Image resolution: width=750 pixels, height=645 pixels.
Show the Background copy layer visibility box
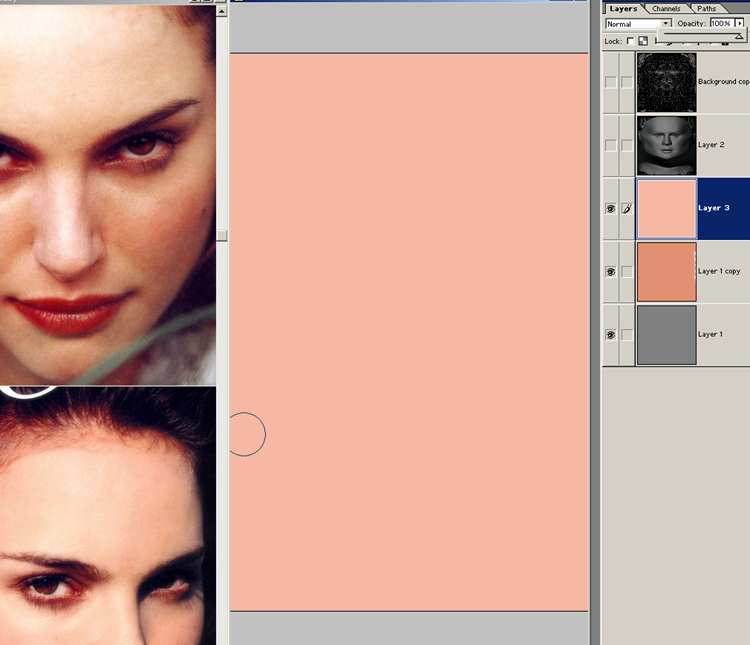(610, 82)
